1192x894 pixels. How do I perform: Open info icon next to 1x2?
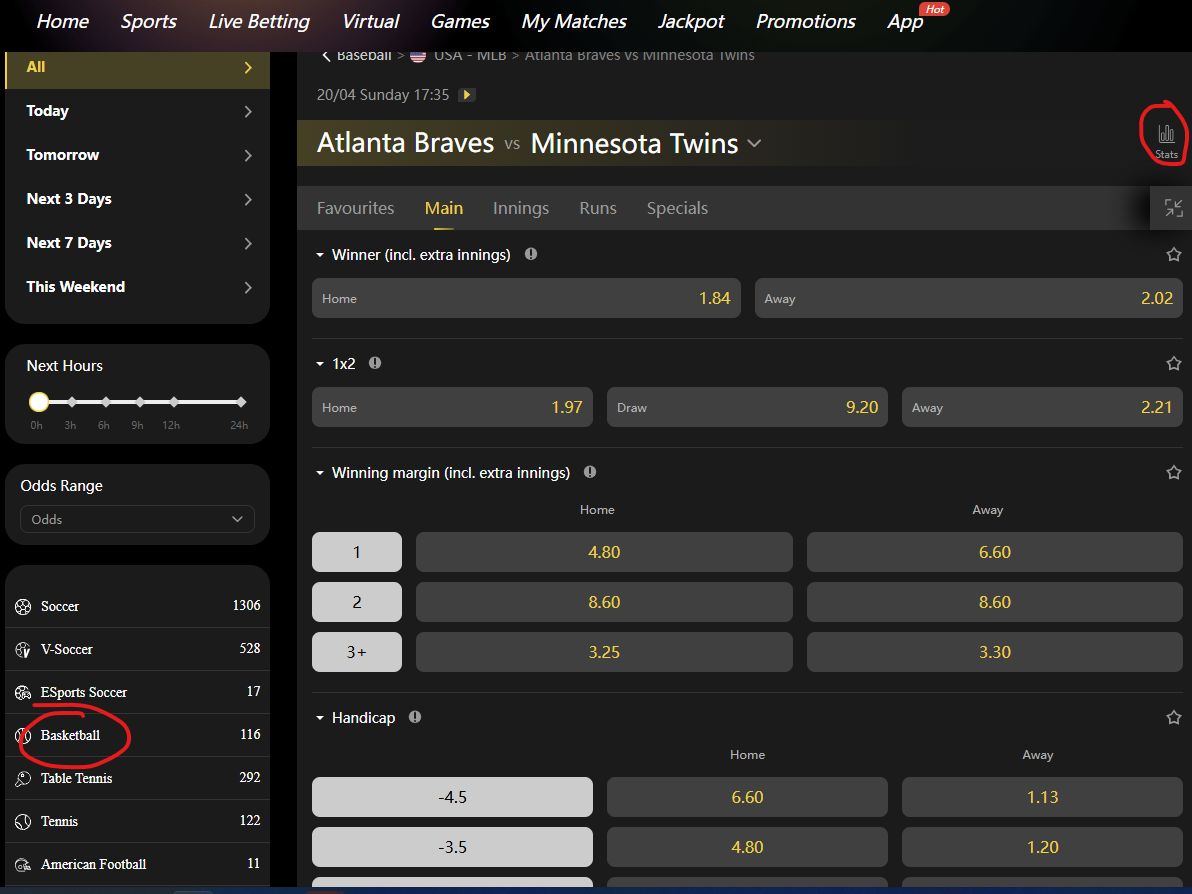click(x=375, y=363)
